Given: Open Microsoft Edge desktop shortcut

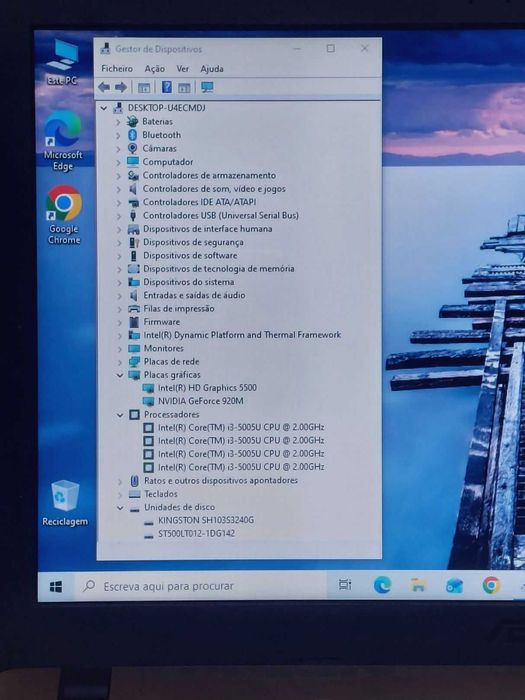Looking at the screenshot, I should (x=63, y=140).
